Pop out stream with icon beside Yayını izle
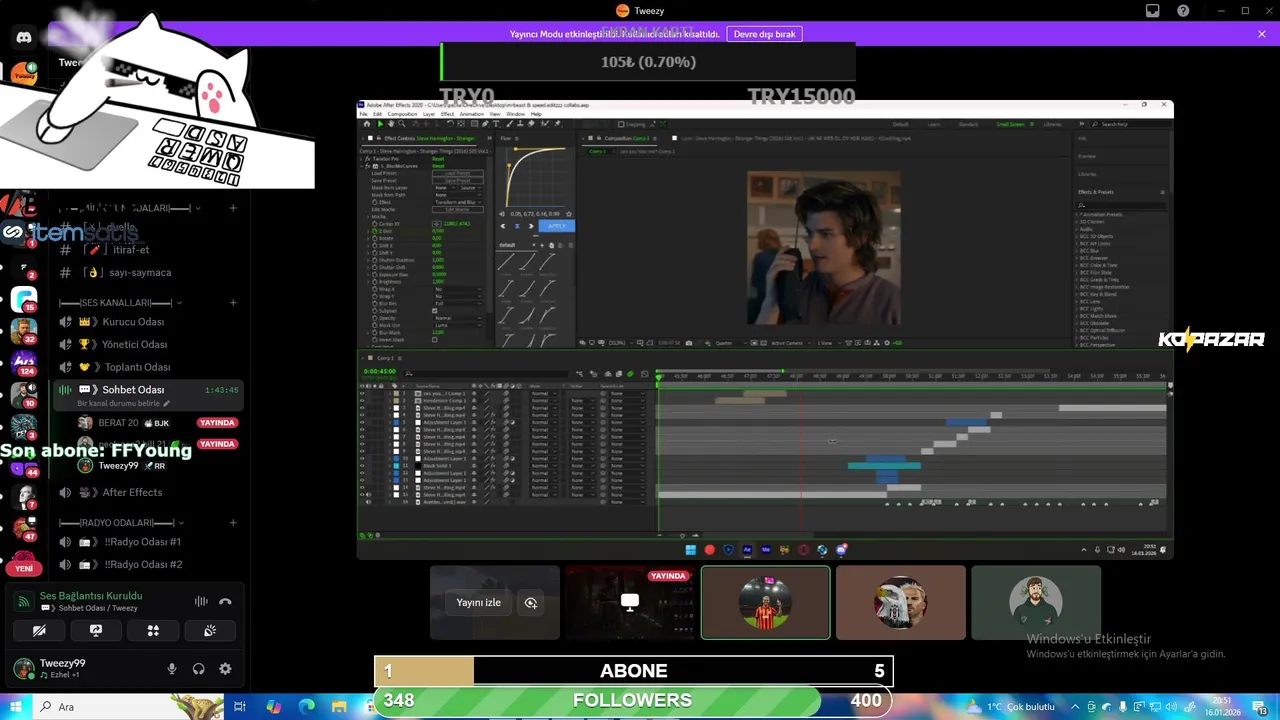1280x720 pixels. click(x=531, y=603)
